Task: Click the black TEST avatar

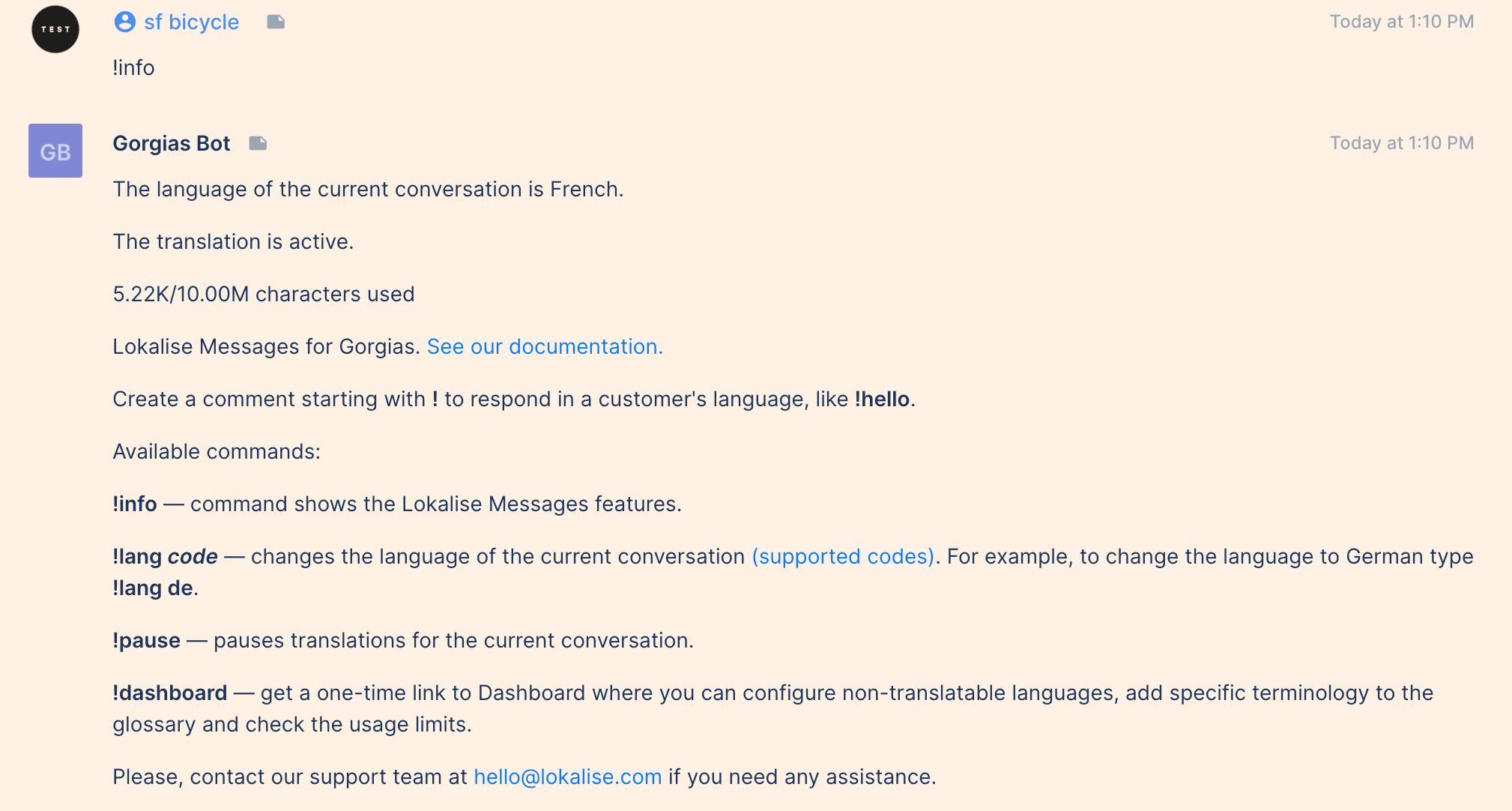Action: coord(55,29)
